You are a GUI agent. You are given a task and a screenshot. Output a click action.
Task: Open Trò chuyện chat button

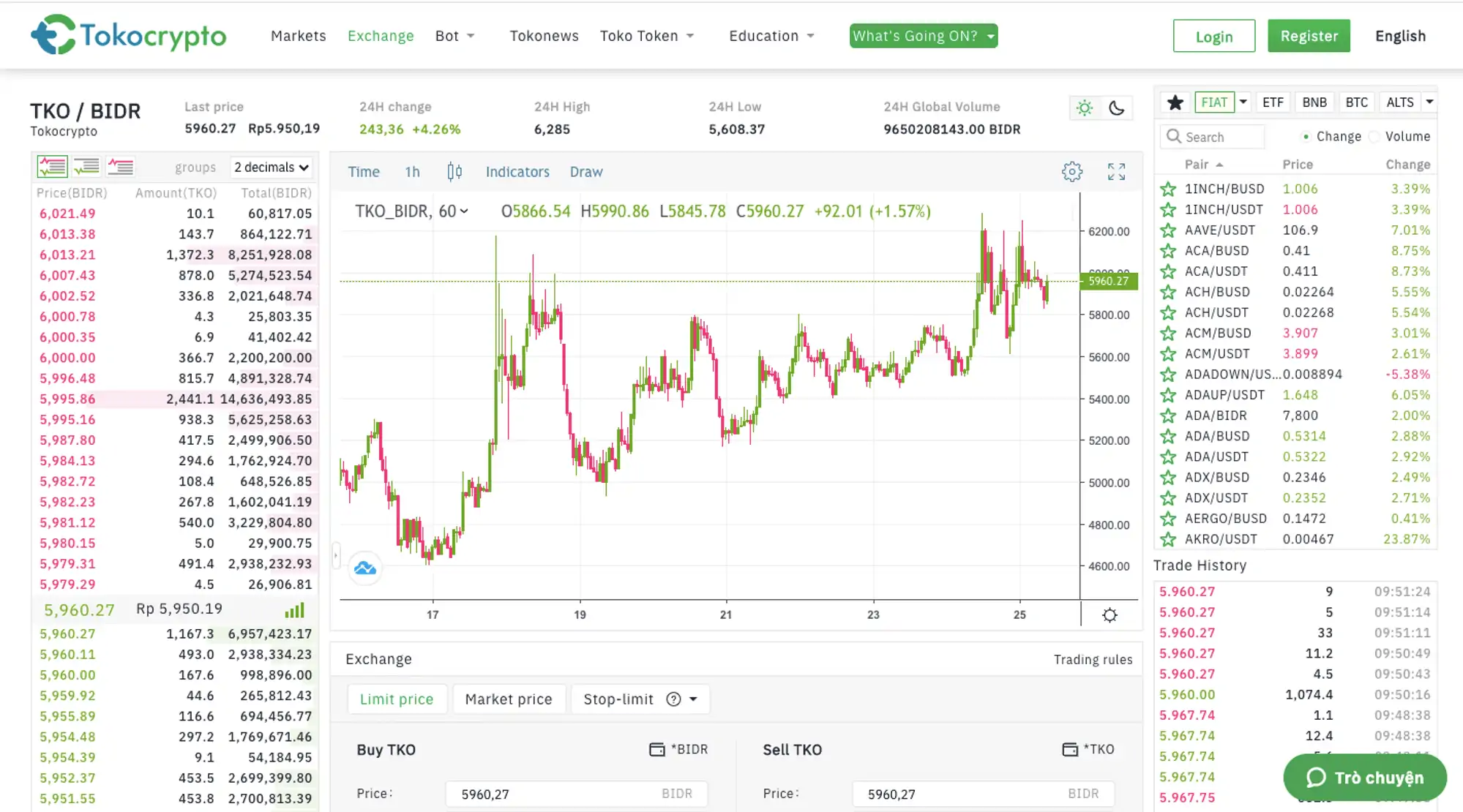[x=1365, y=778]
